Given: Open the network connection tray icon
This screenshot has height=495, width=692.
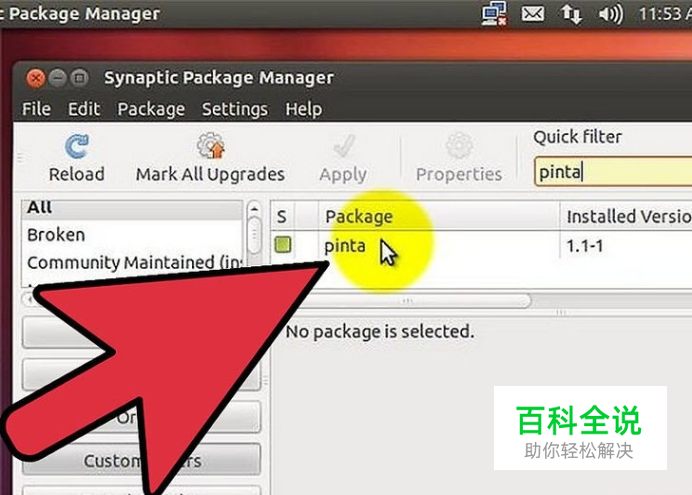Looking at the screenshot, I should (x=494, y=14).
